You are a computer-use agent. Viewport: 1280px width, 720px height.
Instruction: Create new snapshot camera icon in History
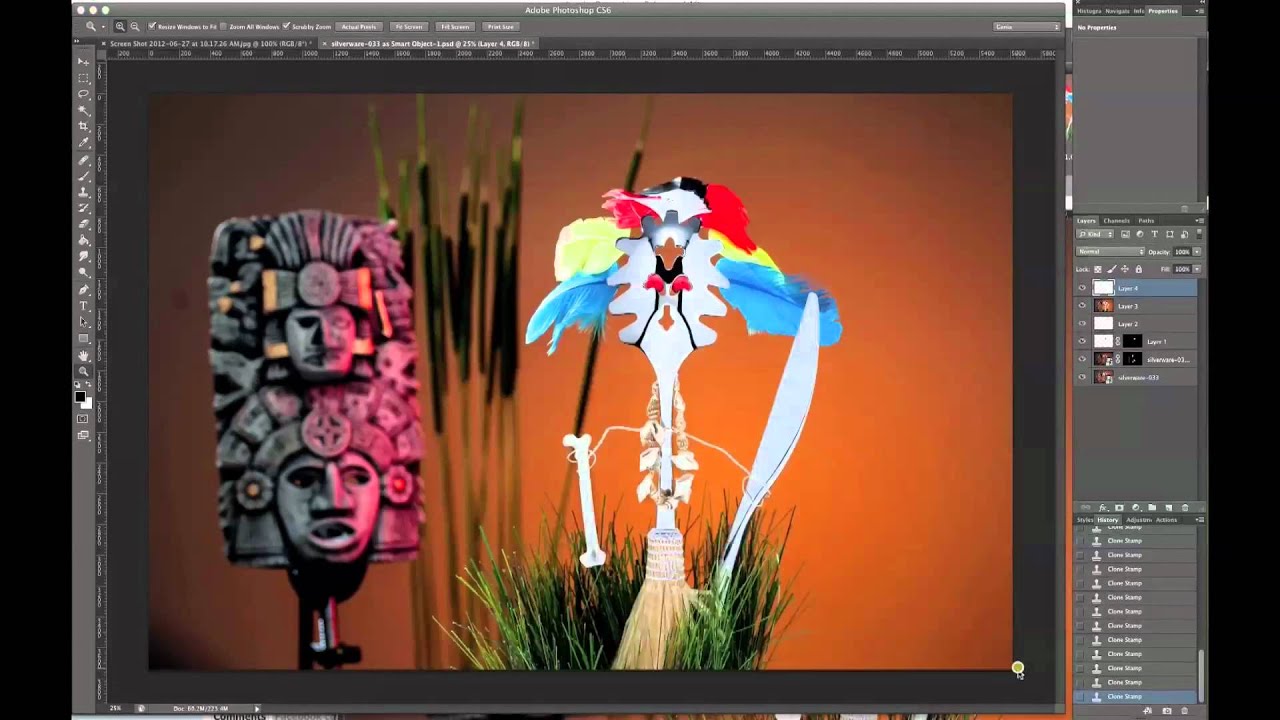pyautogui.click(x=1167, y=711)
